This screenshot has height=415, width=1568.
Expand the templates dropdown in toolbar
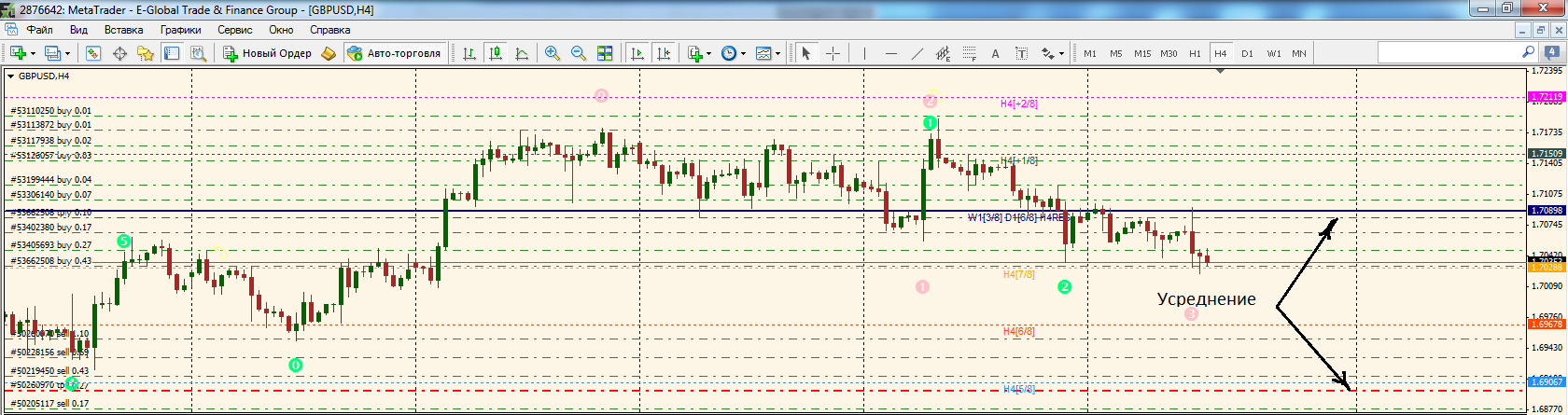coord(777,53)
